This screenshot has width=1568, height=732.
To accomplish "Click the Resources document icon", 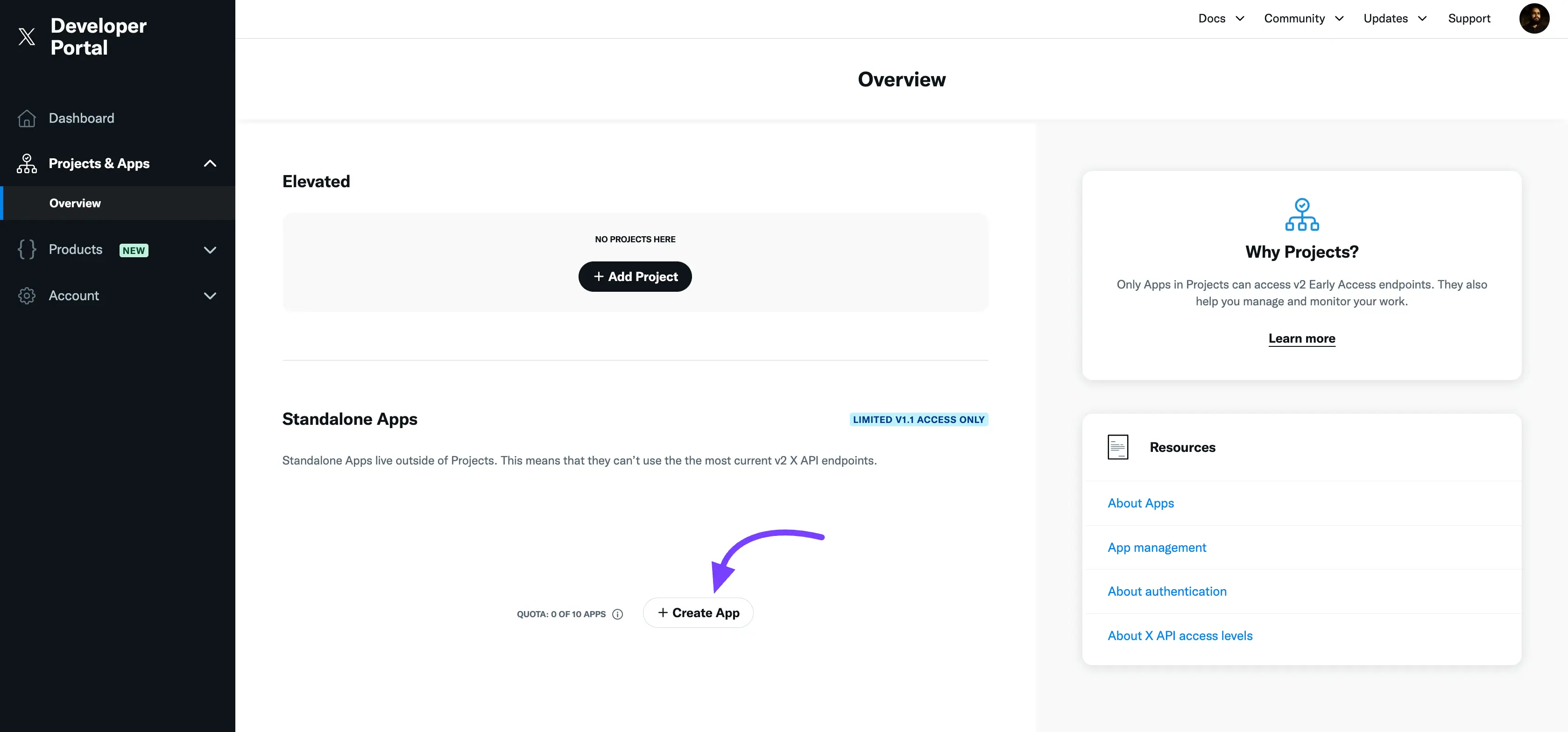I will coord(1117,447).
